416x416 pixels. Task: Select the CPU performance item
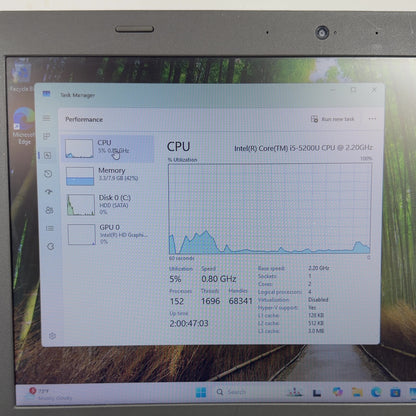tap(108, 149)
